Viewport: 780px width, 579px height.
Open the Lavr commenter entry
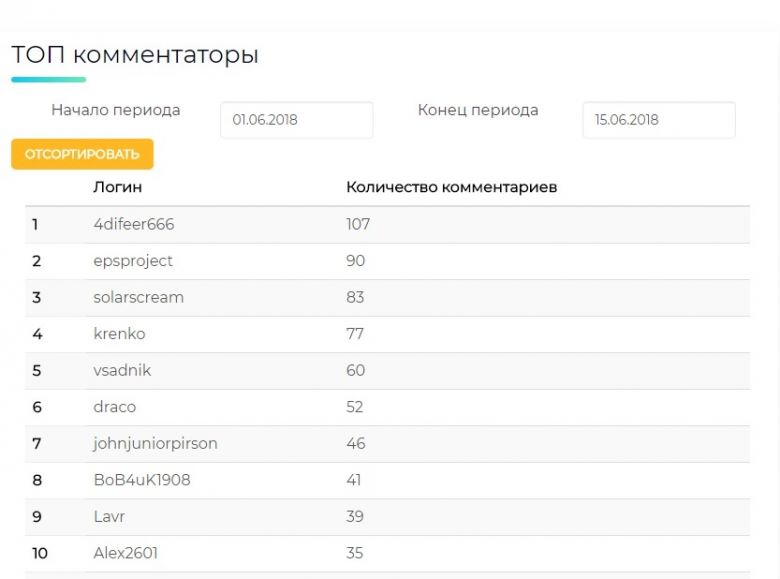point(109,516)
